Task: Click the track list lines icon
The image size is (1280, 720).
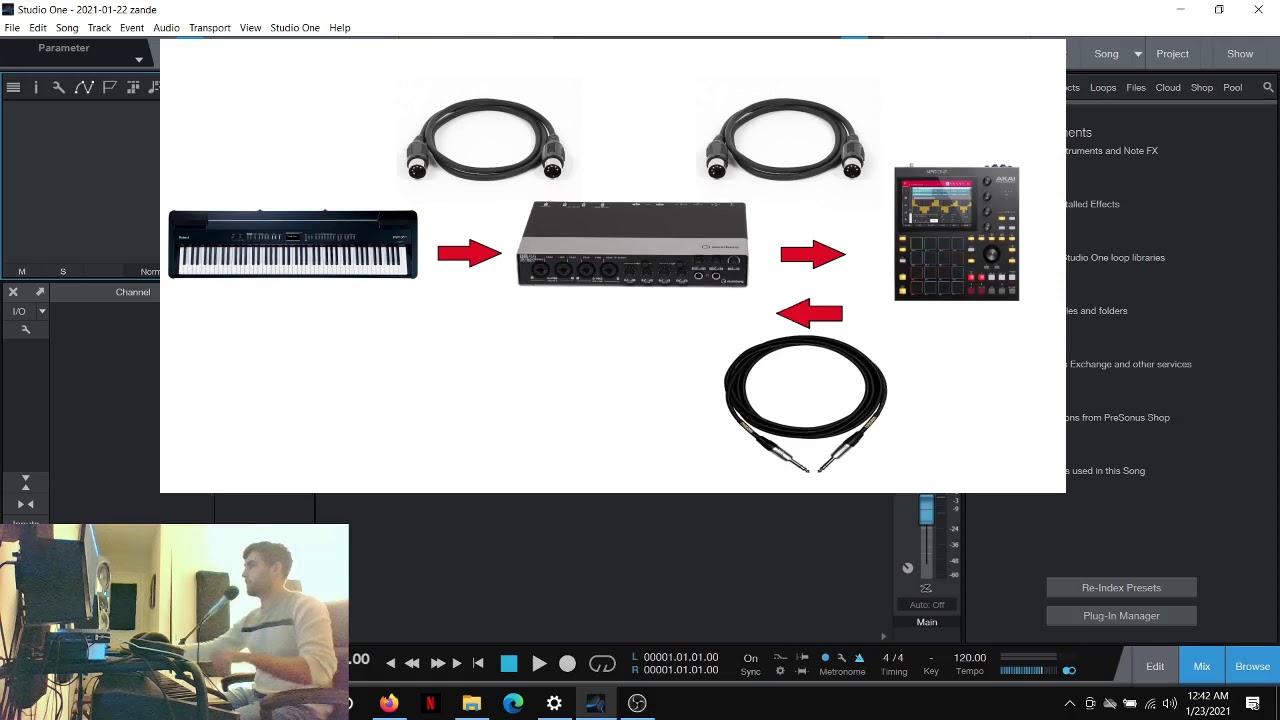Action: (14, 88)
